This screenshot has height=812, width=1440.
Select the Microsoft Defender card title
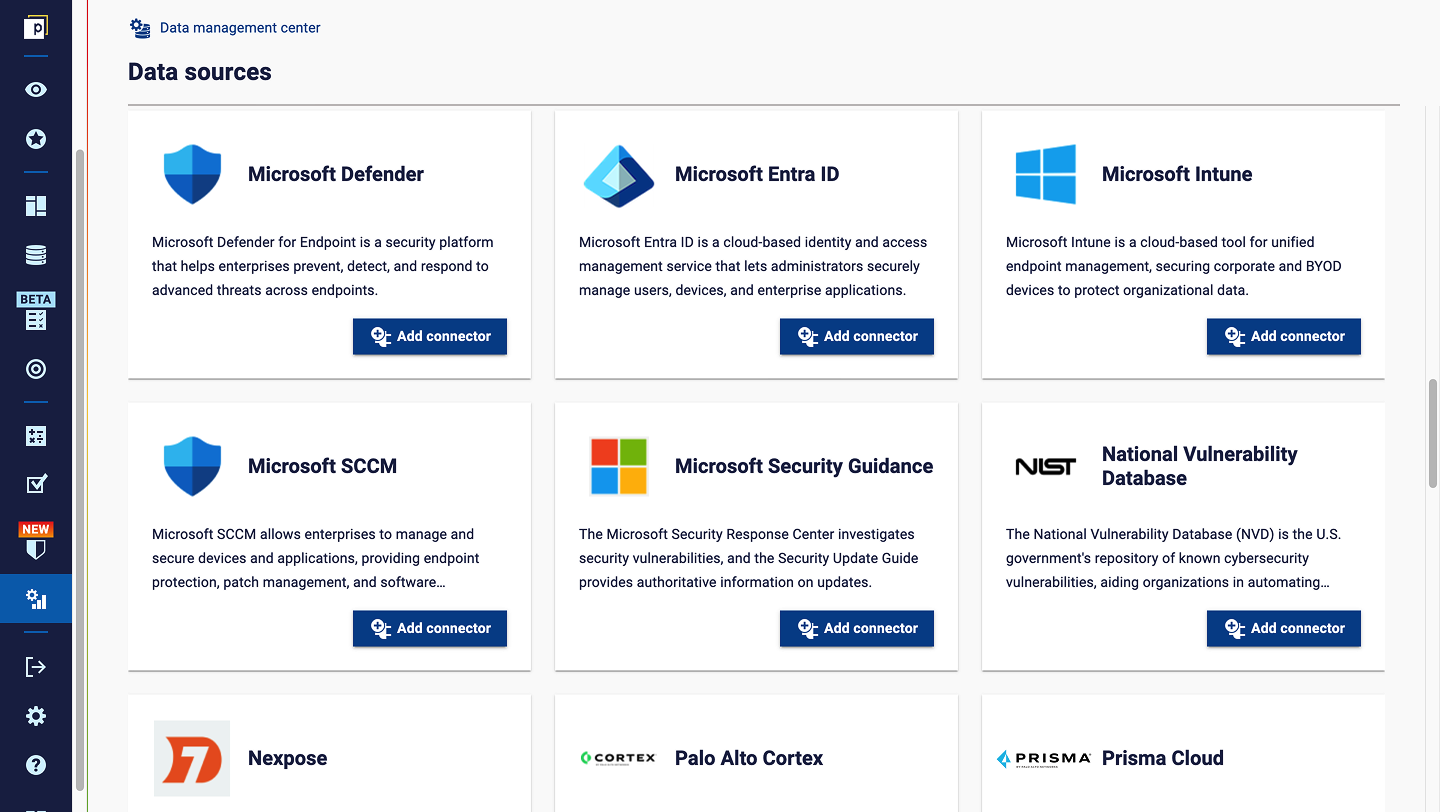coord(336,174)
